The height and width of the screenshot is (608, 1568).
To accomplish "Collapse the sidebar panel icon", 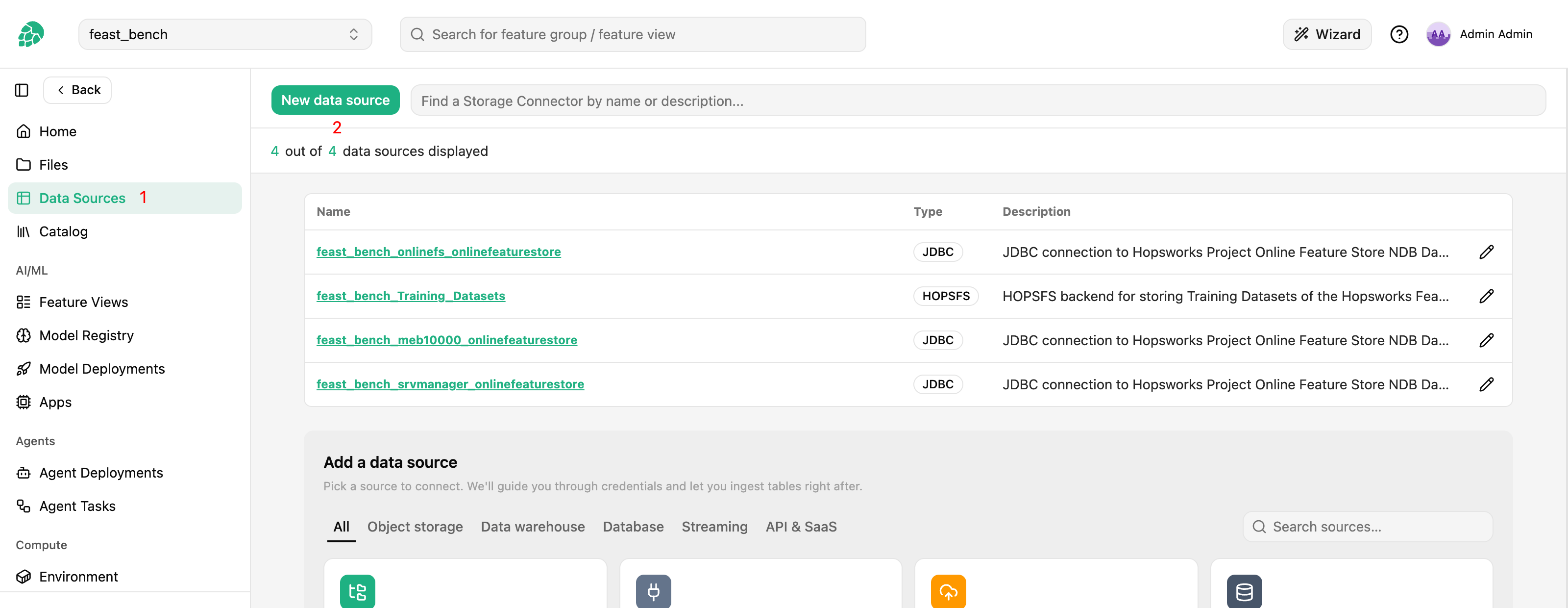I will pos(22,90).
